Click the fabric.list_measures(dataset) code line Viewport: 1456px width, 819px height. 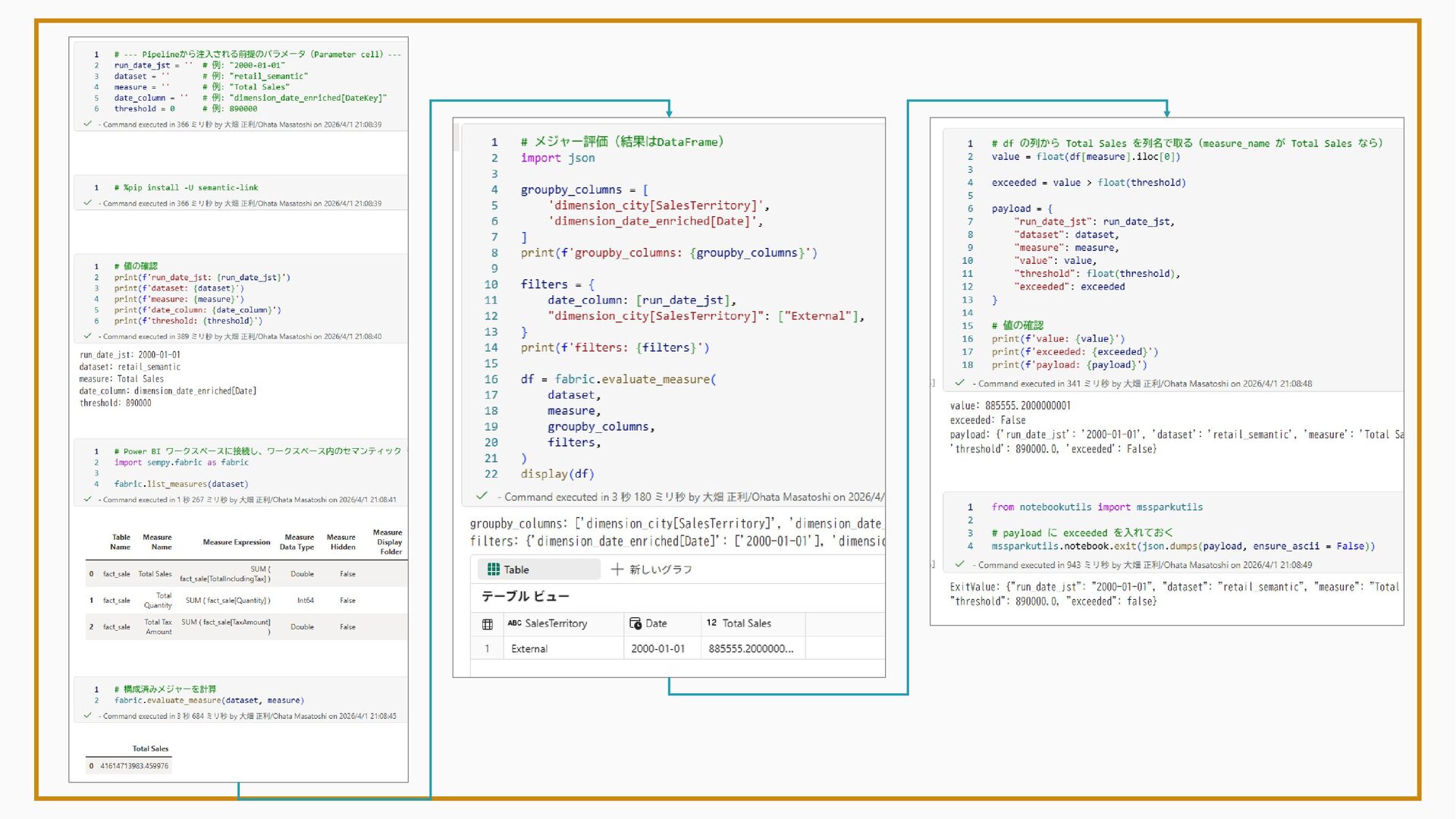pos(180,484)
